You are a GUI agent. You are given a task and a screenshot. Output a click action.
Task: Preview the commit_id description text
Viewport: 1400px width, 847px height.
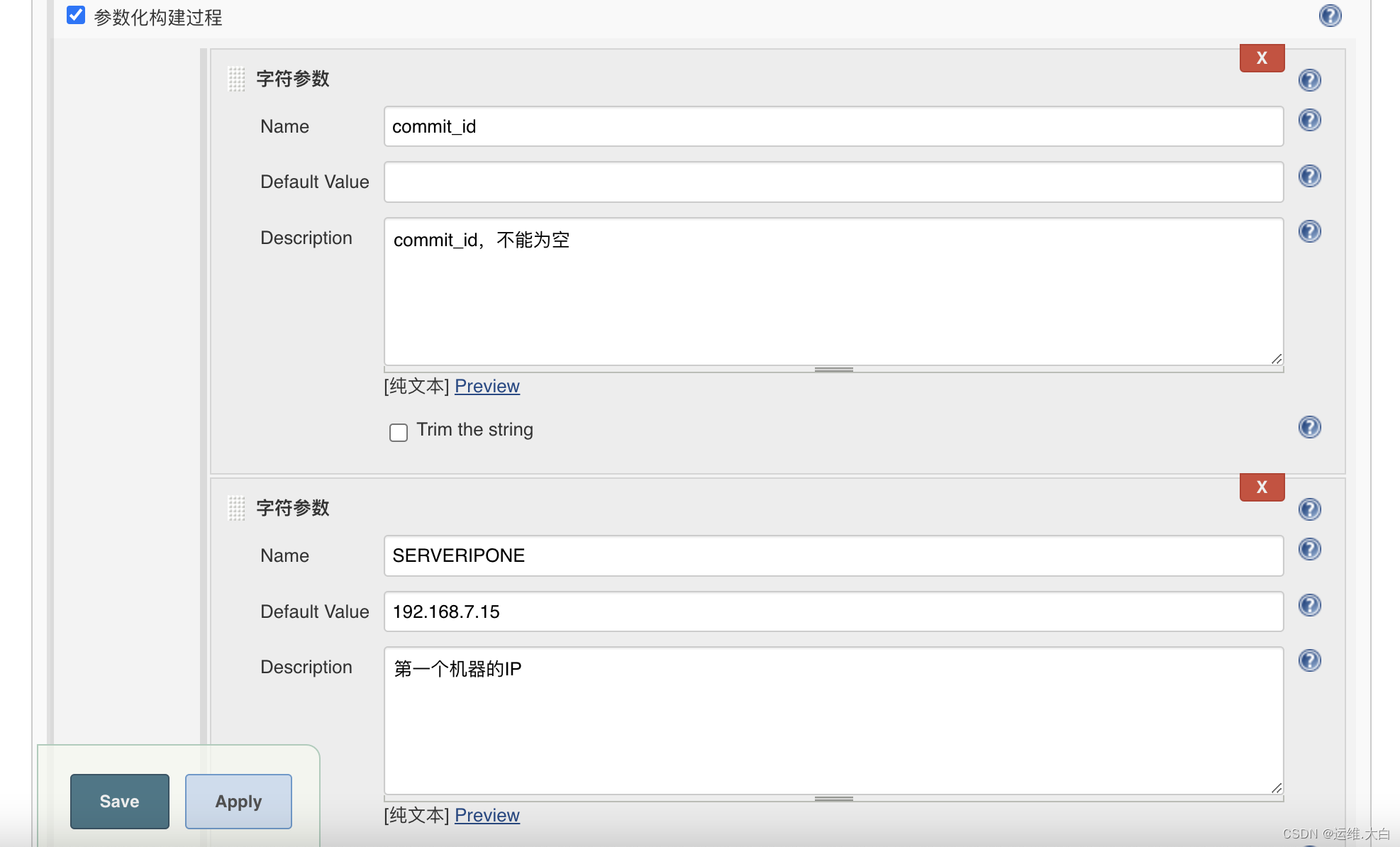(488, 385)
